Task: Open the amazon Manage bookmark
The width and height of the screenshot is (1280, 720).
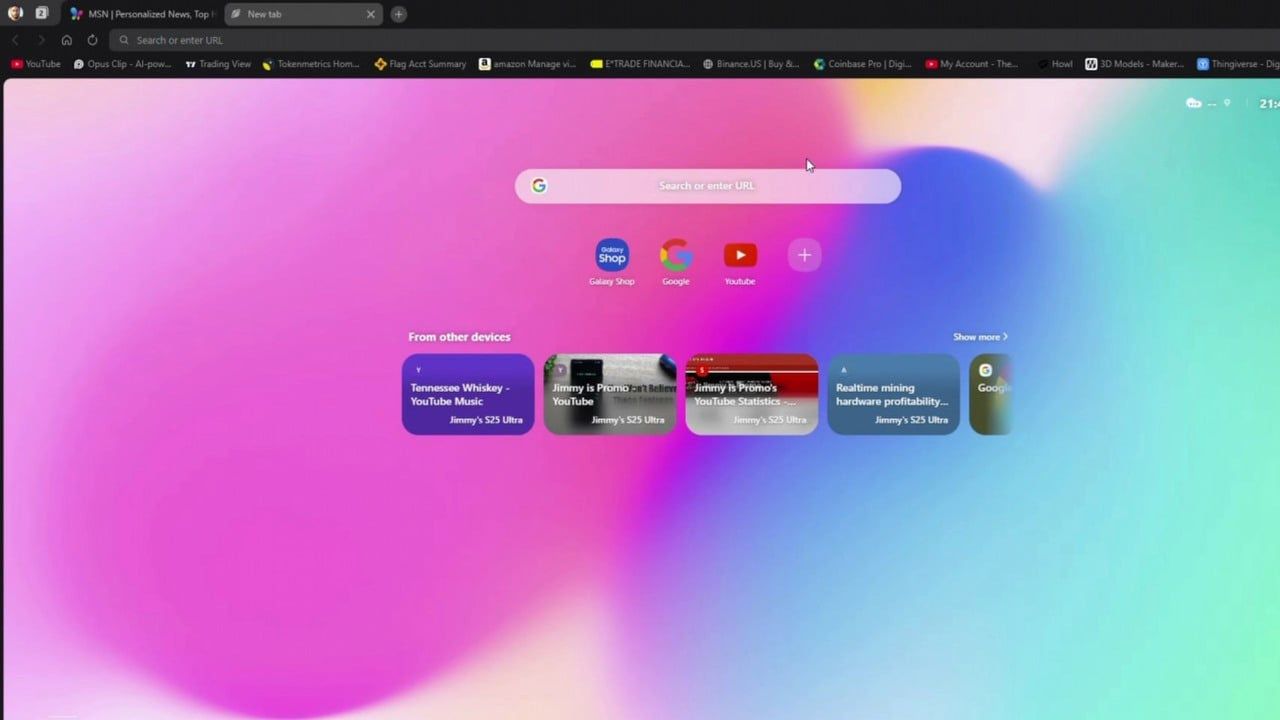Action: point(528,64)
